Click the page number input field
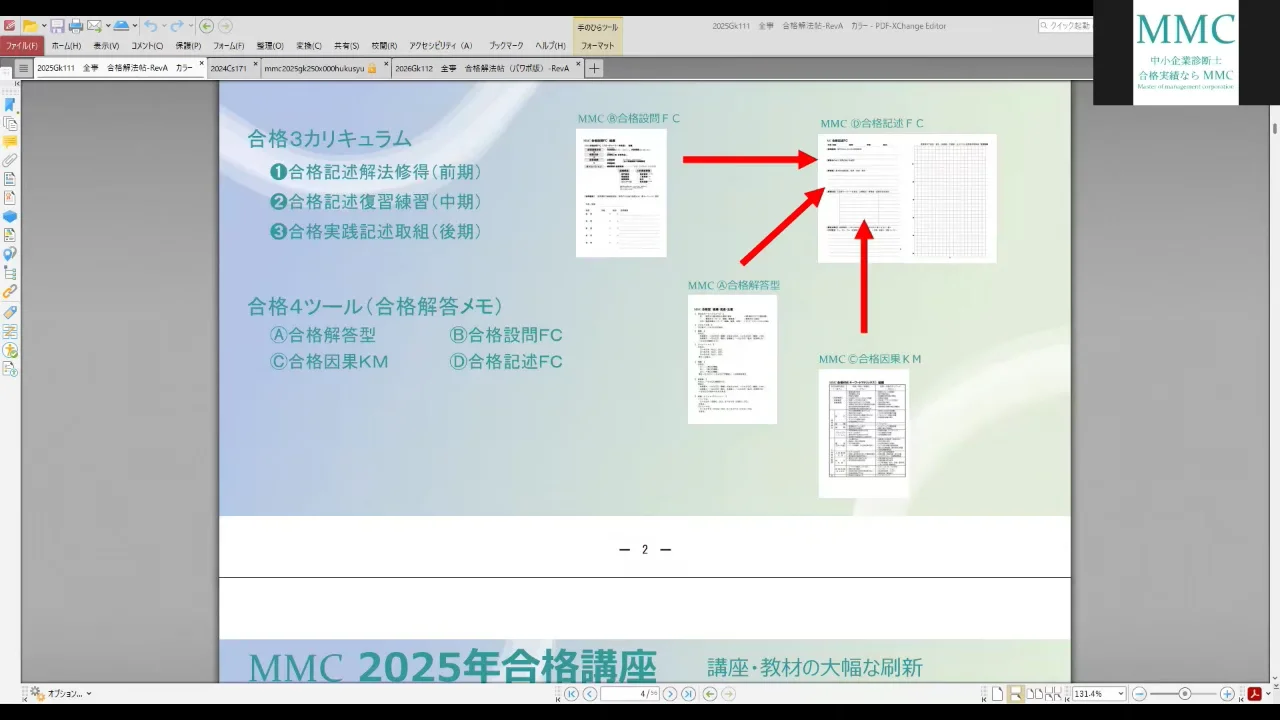The height and width of the screenshot is (720, 1280). coord(629,694)
